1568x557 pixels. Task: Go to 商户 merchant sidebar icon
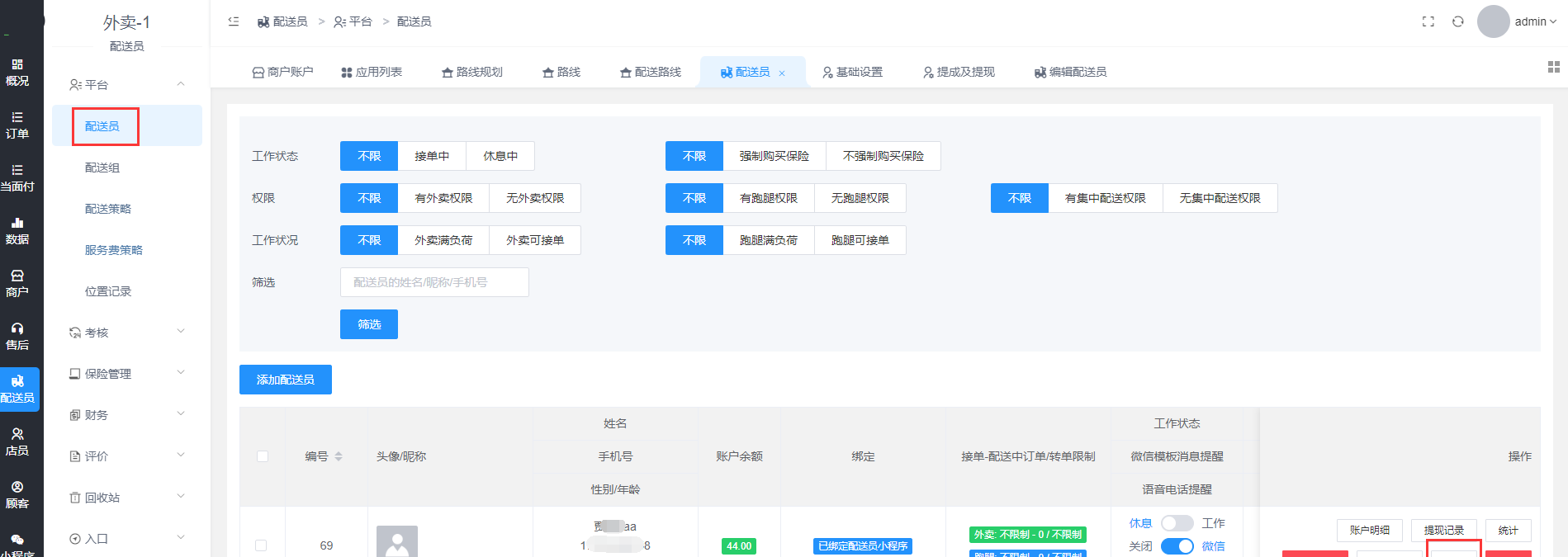click(x=17, y=284)
